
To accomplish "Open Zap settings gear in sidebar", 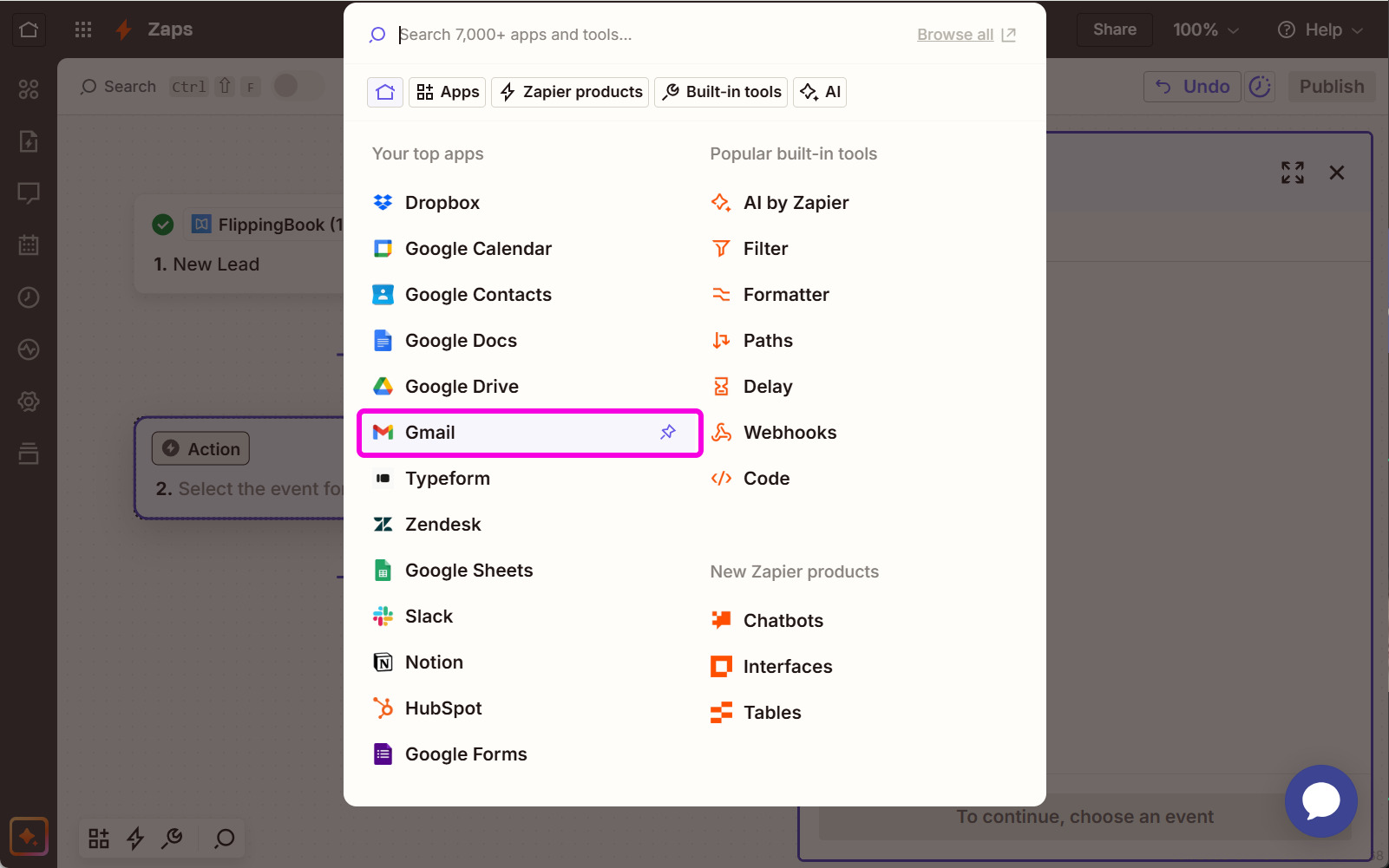I will click(29, 401).
